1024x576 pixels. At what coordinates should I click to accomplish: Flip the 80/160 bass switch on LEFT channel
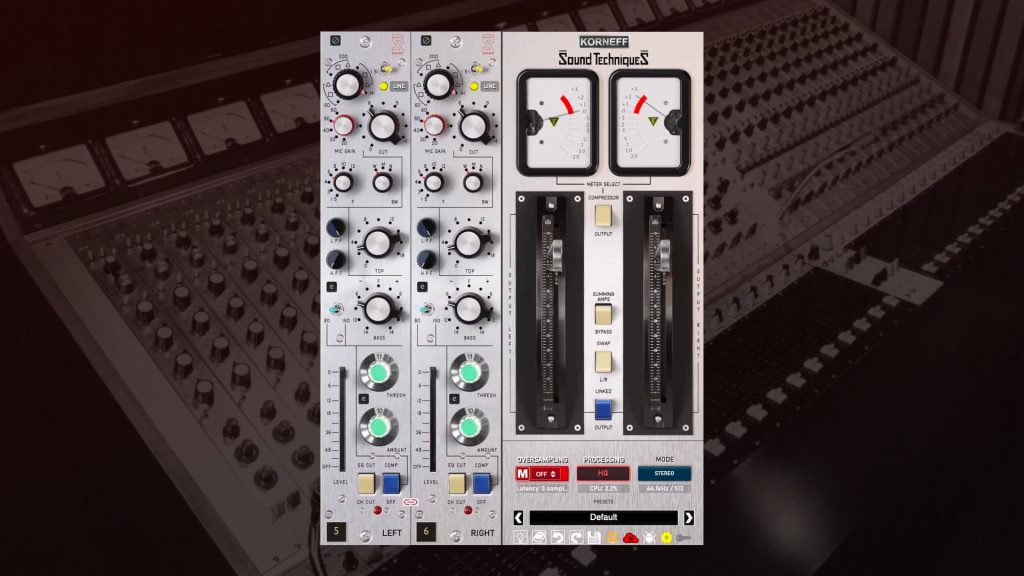336,309
